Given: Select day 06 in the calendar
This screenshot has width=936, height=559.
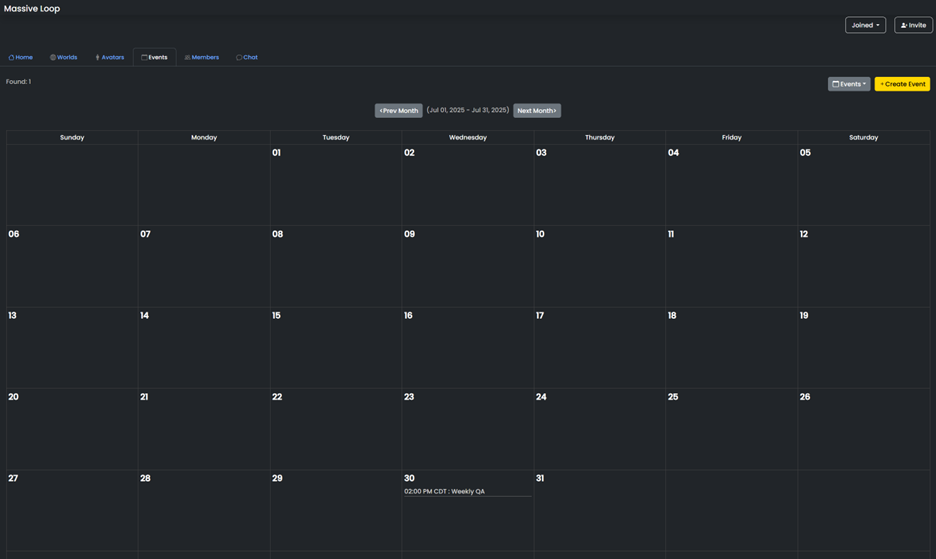Looking at the screenshot, I should click(x=72, y=266).
